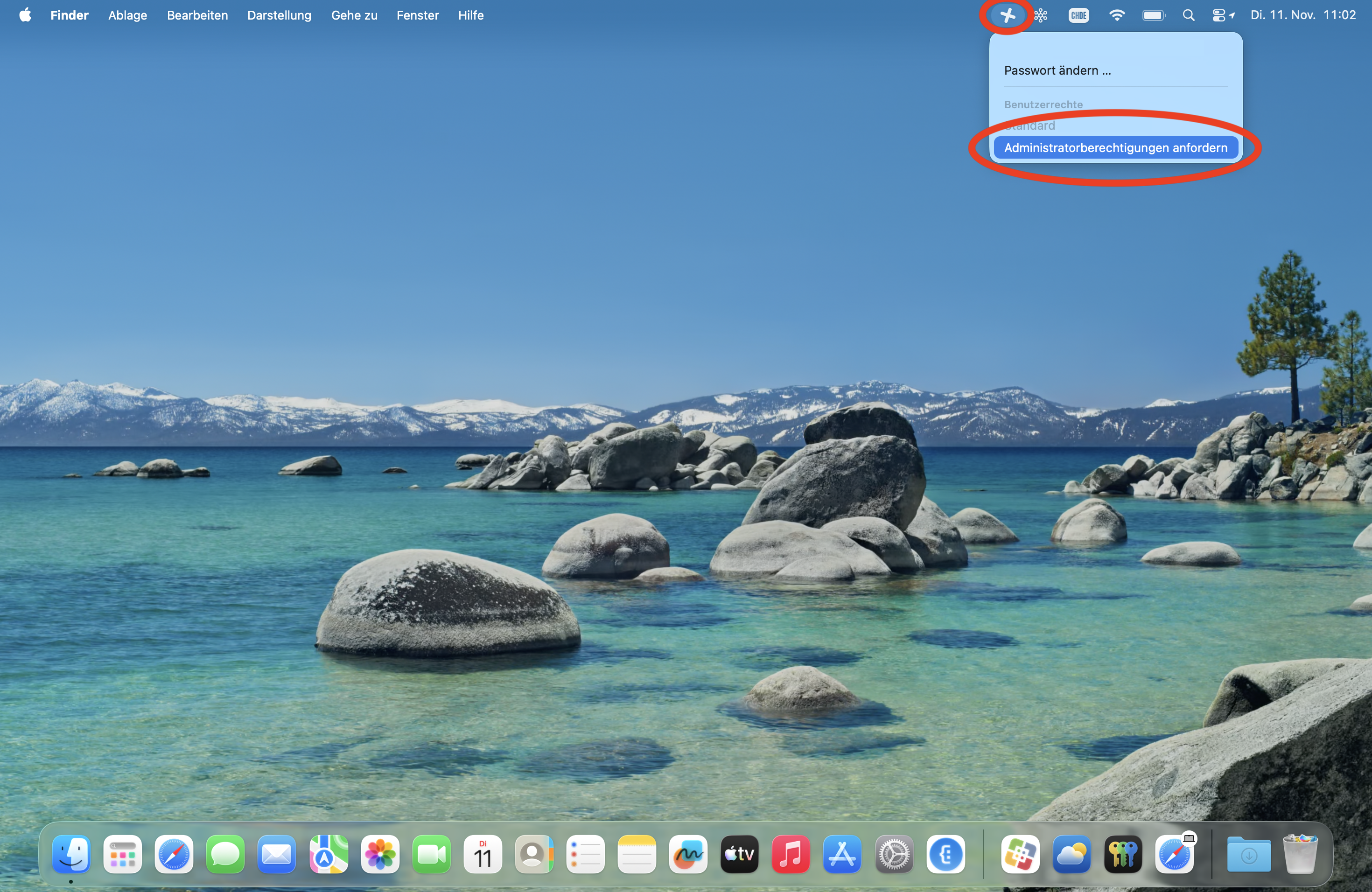Launch Freeform from the Dock
The height and width of the screenshot is (892, 1372).
pyautogui.click(x=688, y=854)
